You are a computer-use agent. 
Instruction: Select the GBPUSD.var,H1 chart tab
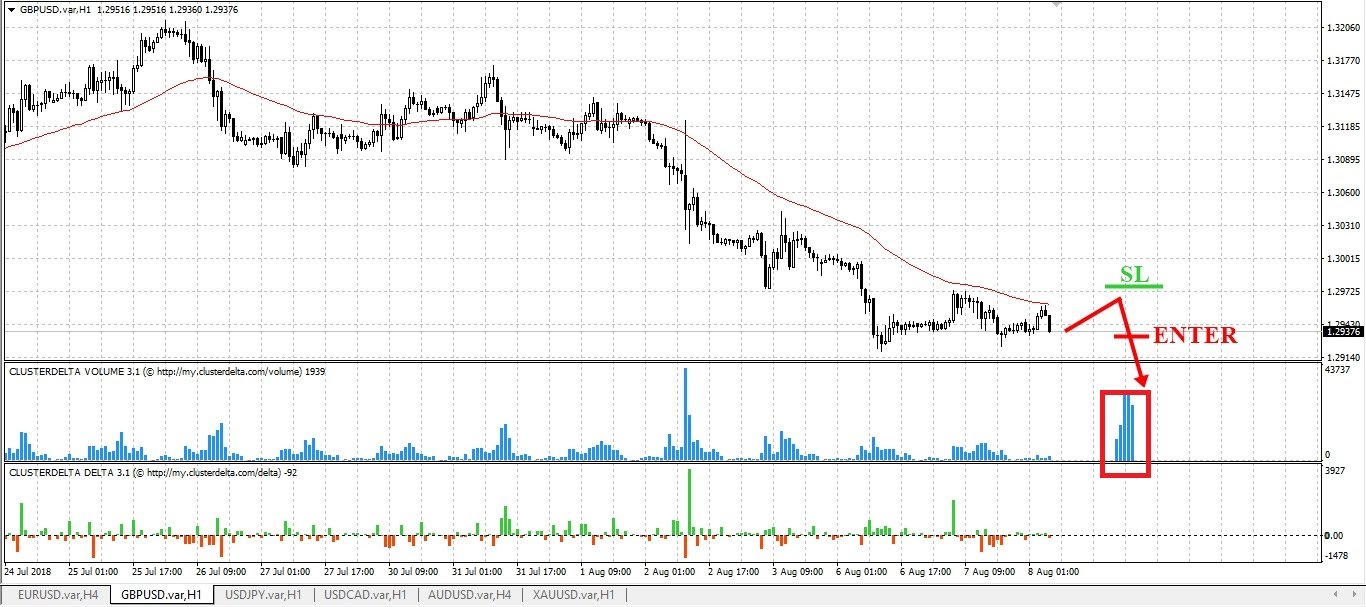tap(161, 594)
